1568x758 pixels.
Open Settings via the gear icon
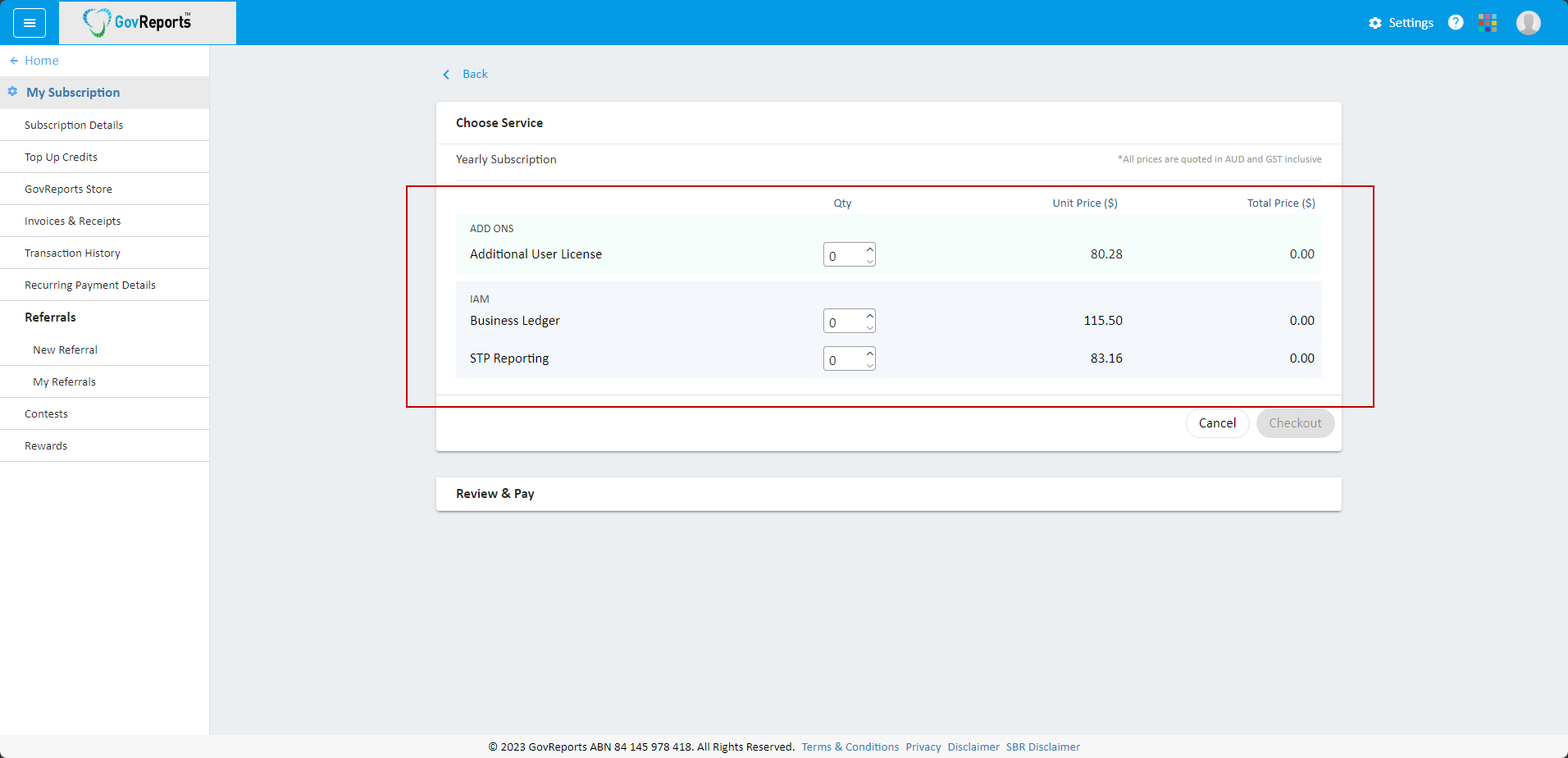coord(1375,23)
